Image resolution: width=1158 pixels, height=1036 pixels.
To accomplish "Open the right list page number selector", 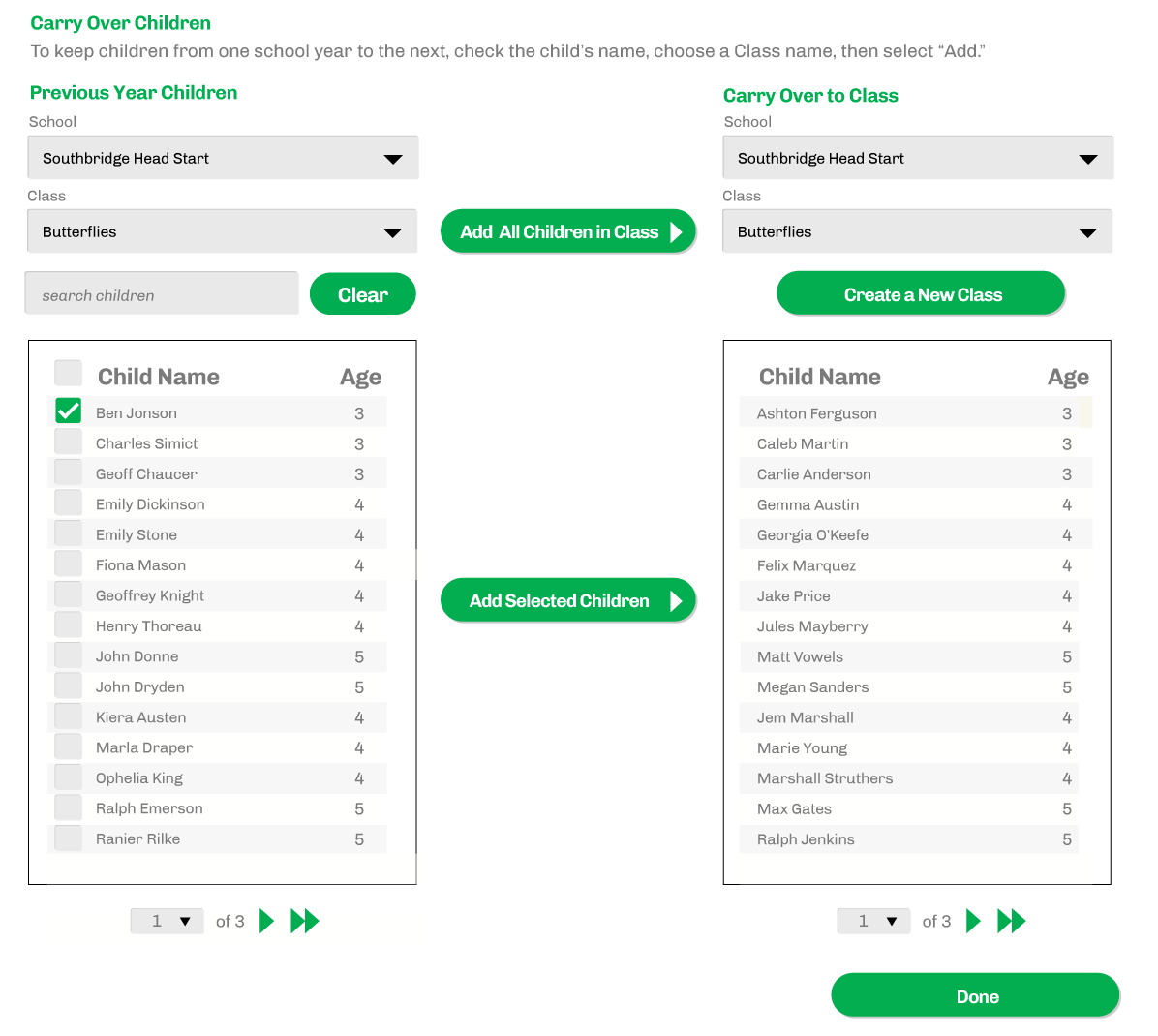I will pyautogui.click(x=873, y=921).
